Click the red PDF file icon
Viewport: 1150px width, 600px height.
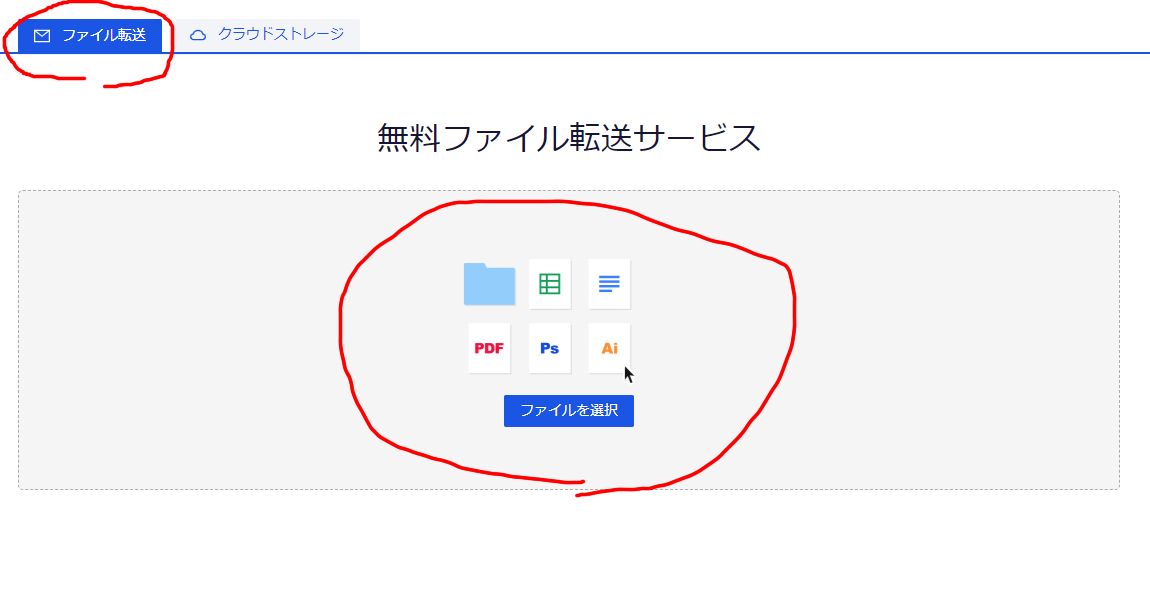point(489,348)
